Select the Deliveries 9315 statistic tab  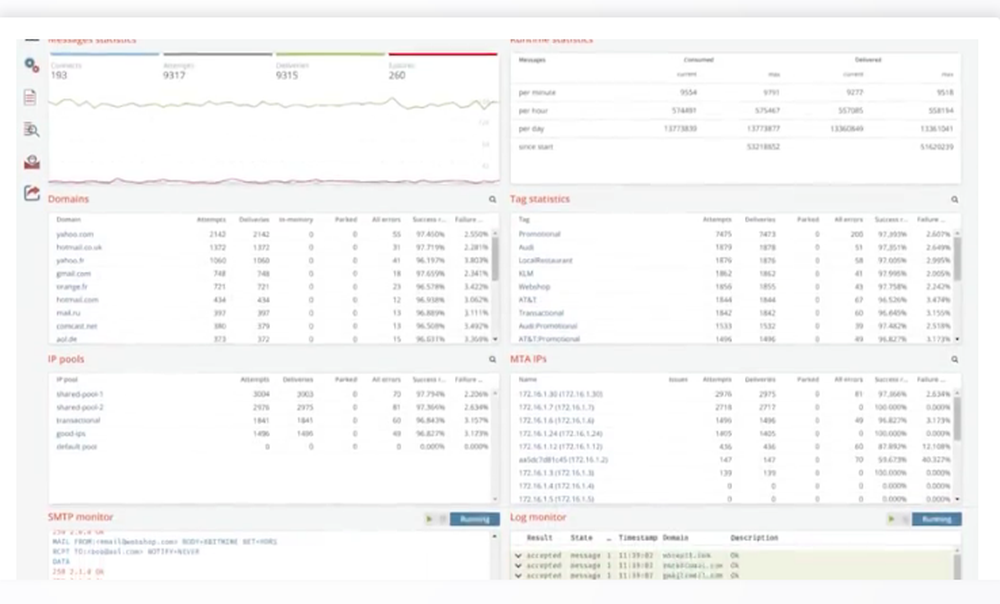(x=330, y=68)
